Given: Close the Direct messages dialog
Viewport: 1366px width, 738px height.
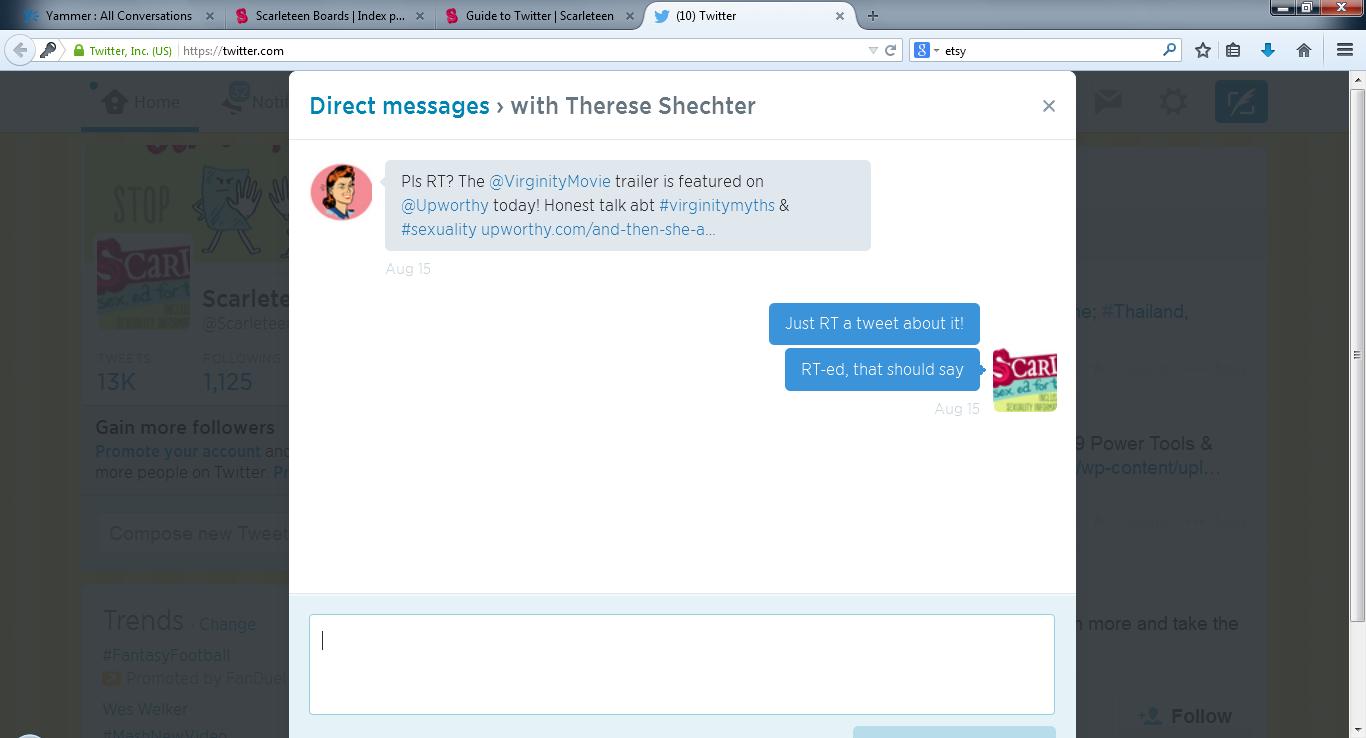Looking at the screenshot, I should pos(1048,106).
